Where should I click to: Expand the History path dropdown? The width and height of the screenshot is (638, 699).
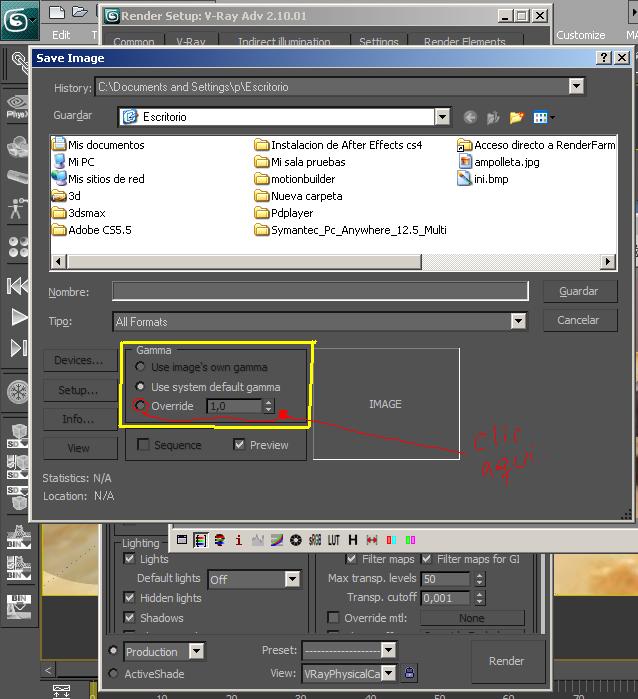(x=576, y=86)
